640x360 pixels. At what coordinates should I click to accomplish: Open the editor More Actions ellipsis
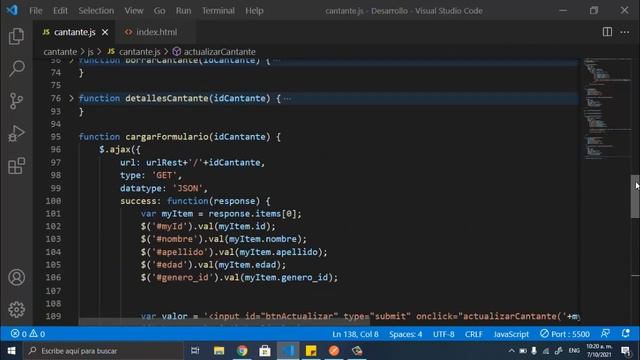pos(625,32)
